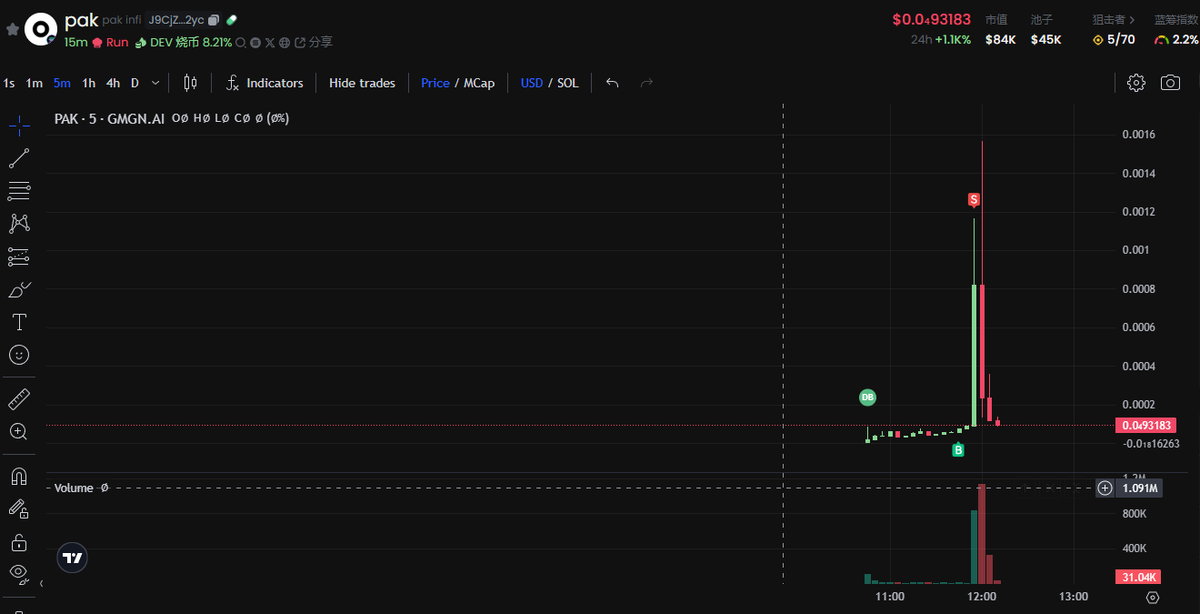Set chart currency to SOL
The image size is (1200, 614).
coord(568,83)
